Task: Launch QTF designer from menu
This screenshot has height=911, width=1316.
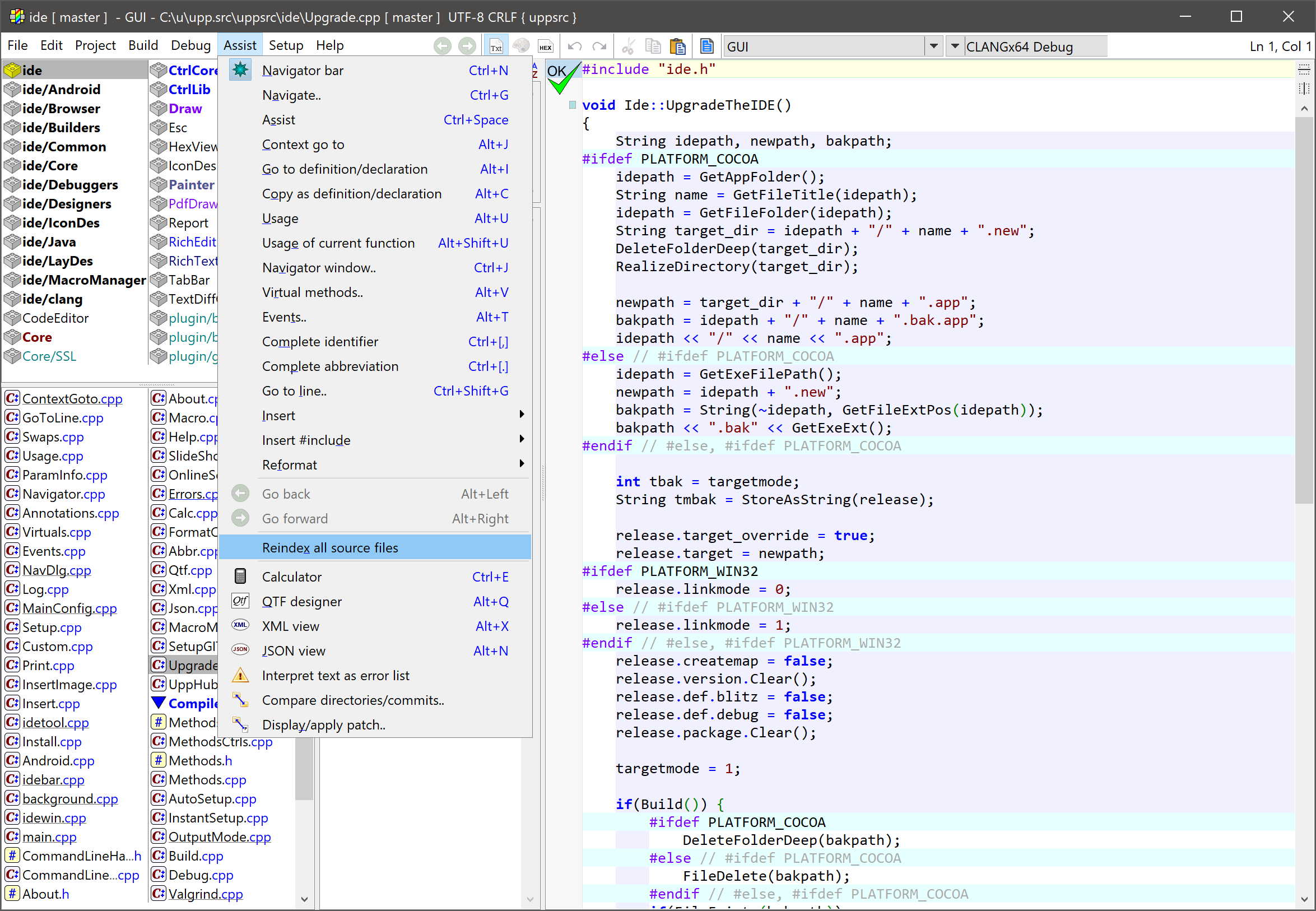Action: [x=301, y=601]
